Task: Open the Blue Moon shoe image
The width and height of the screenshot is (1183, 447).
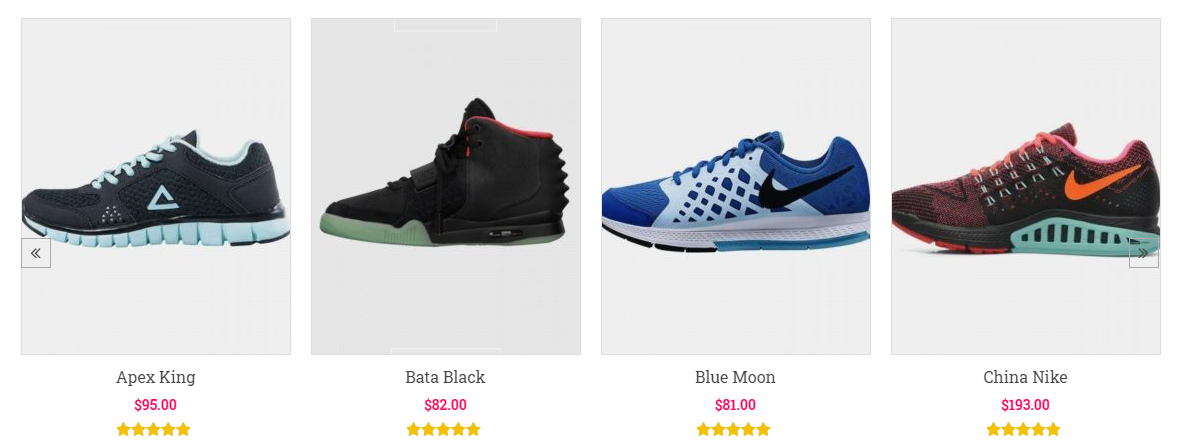Action: [736, 187]
